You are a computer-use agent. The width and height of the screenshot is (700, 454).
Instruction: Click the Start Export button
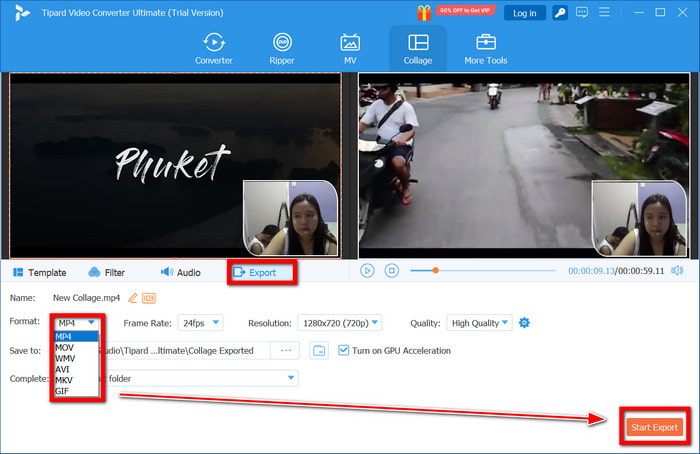tap(654, 427)
